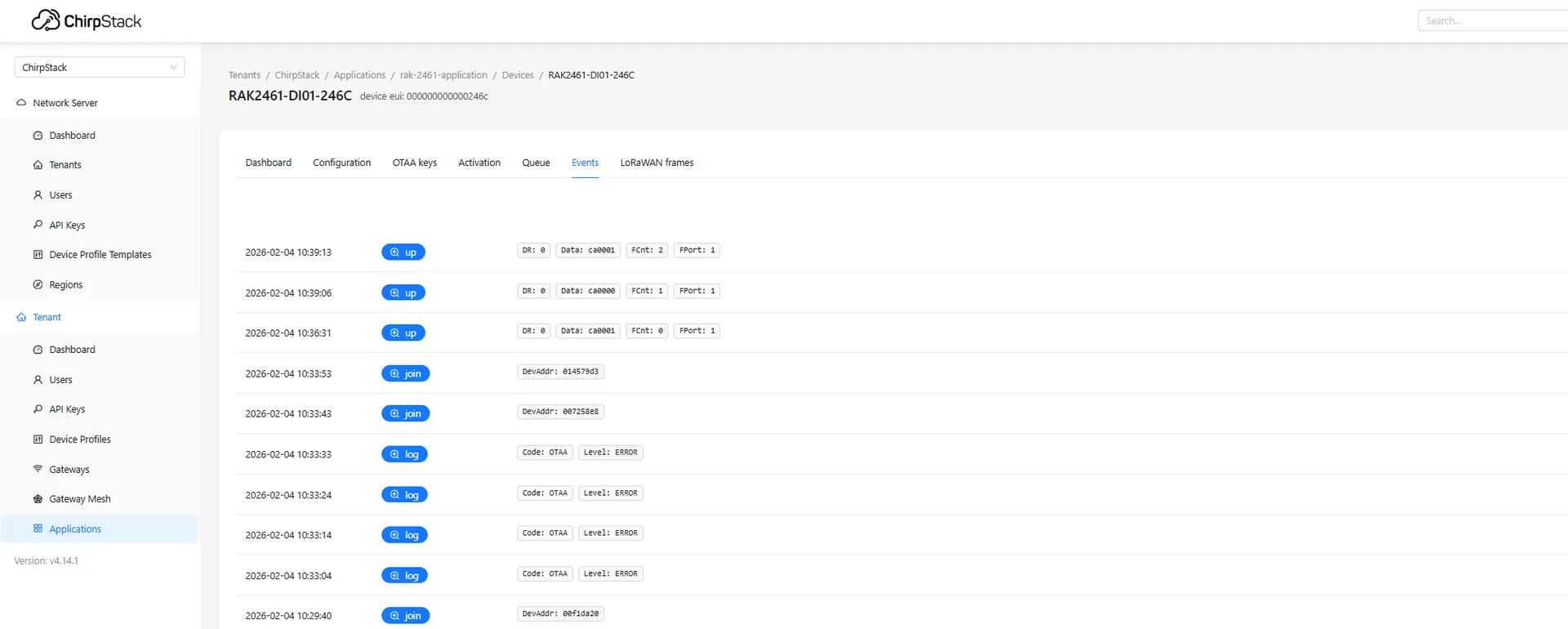The image size is (1568, 629).
Task: Open the up event at 10:39:13
Action: 403,252
